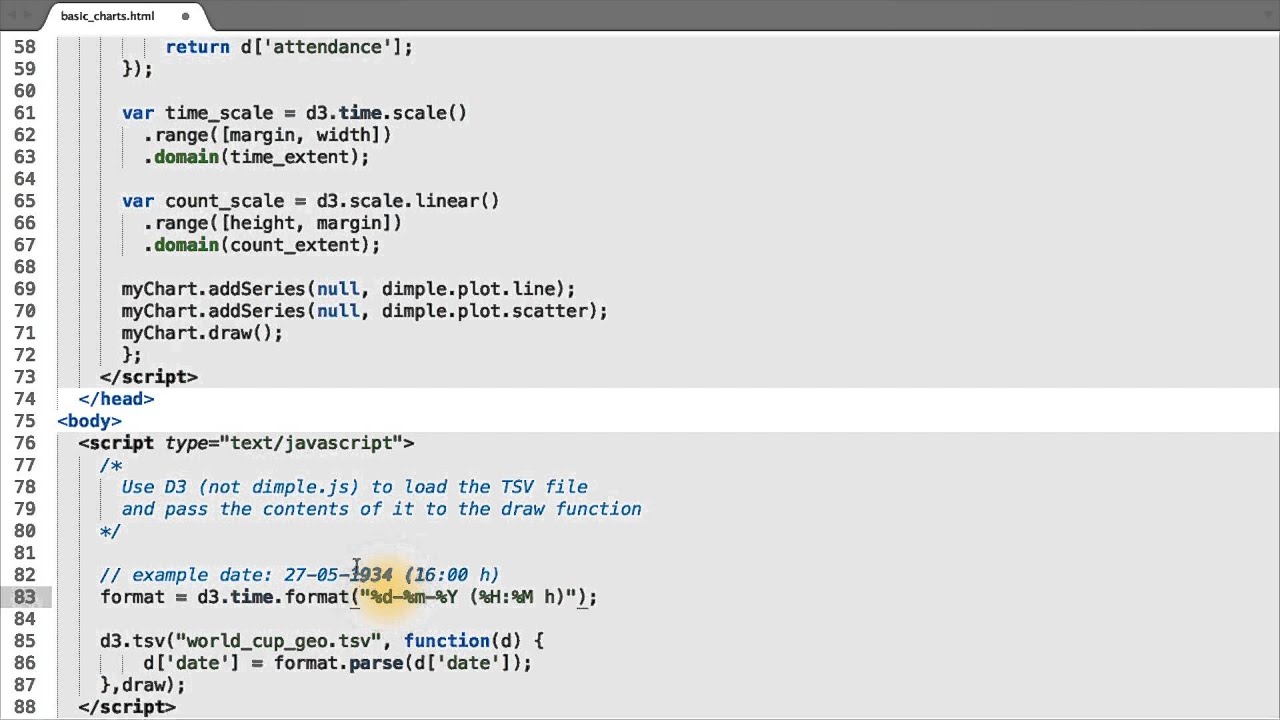Click 'dimple.plot.line' on line 69
The width and height of the screenshot is (1280, 720).
tap(467, 289)
